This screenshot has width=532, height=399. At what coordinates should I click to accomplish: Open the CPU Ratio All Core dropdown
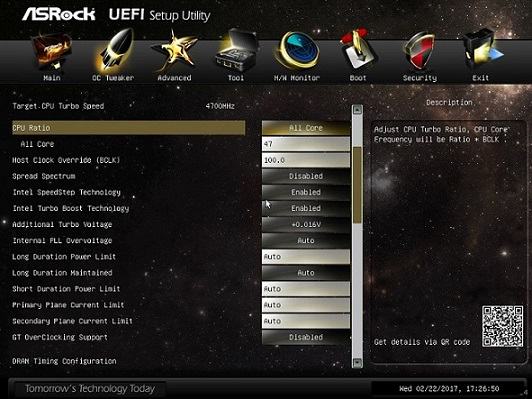coord(306,128)
